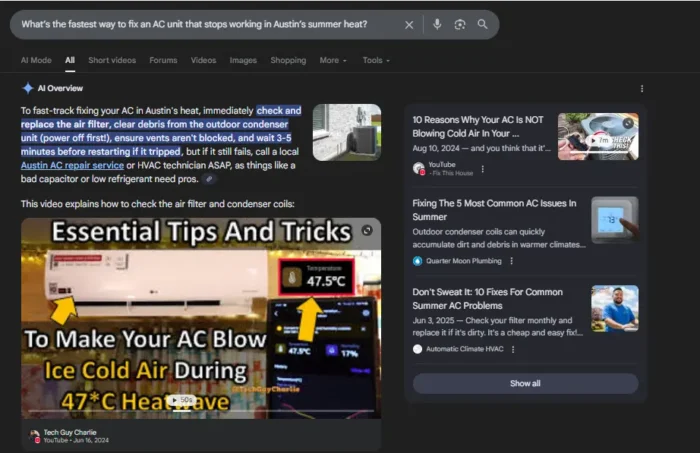Viewport: 700px width, 453px height.
Task: Open AI Overview three-dot options menu
Action: (x=642, y=88)
